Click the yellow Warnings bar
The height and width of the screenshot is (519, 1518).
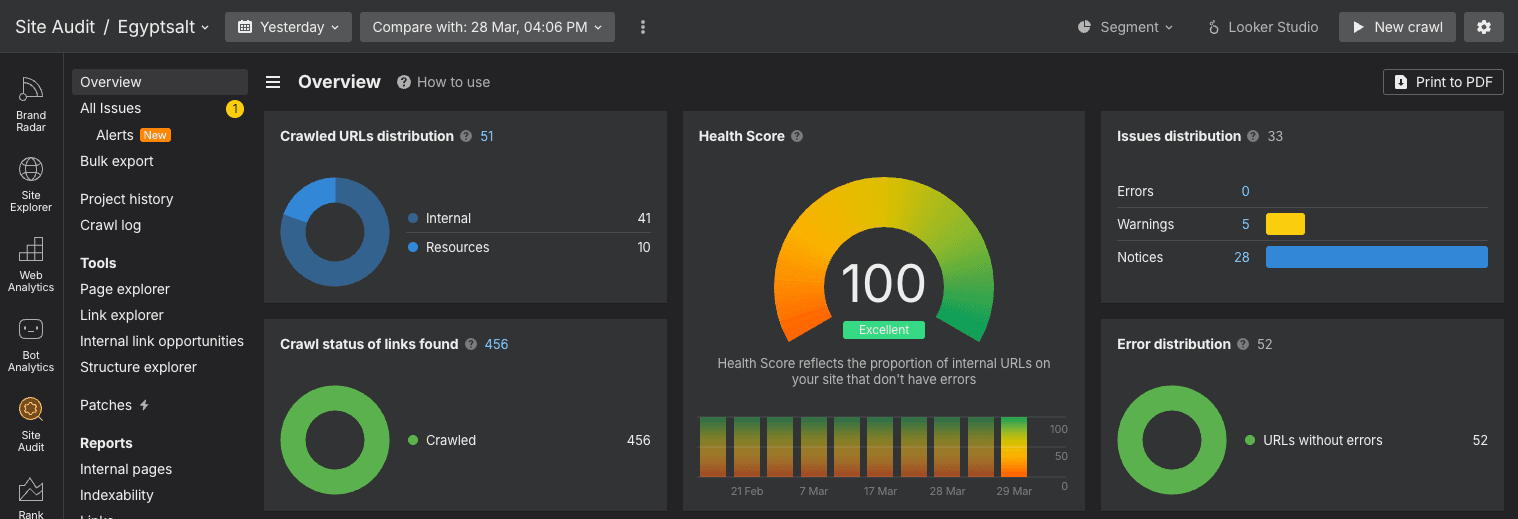(1285, 224)
